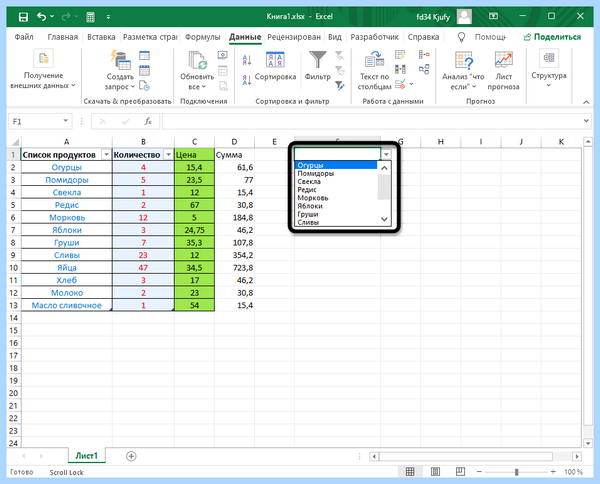Collapse the ribbon with the chevron

pyautogui.click(x=586, y=102)
